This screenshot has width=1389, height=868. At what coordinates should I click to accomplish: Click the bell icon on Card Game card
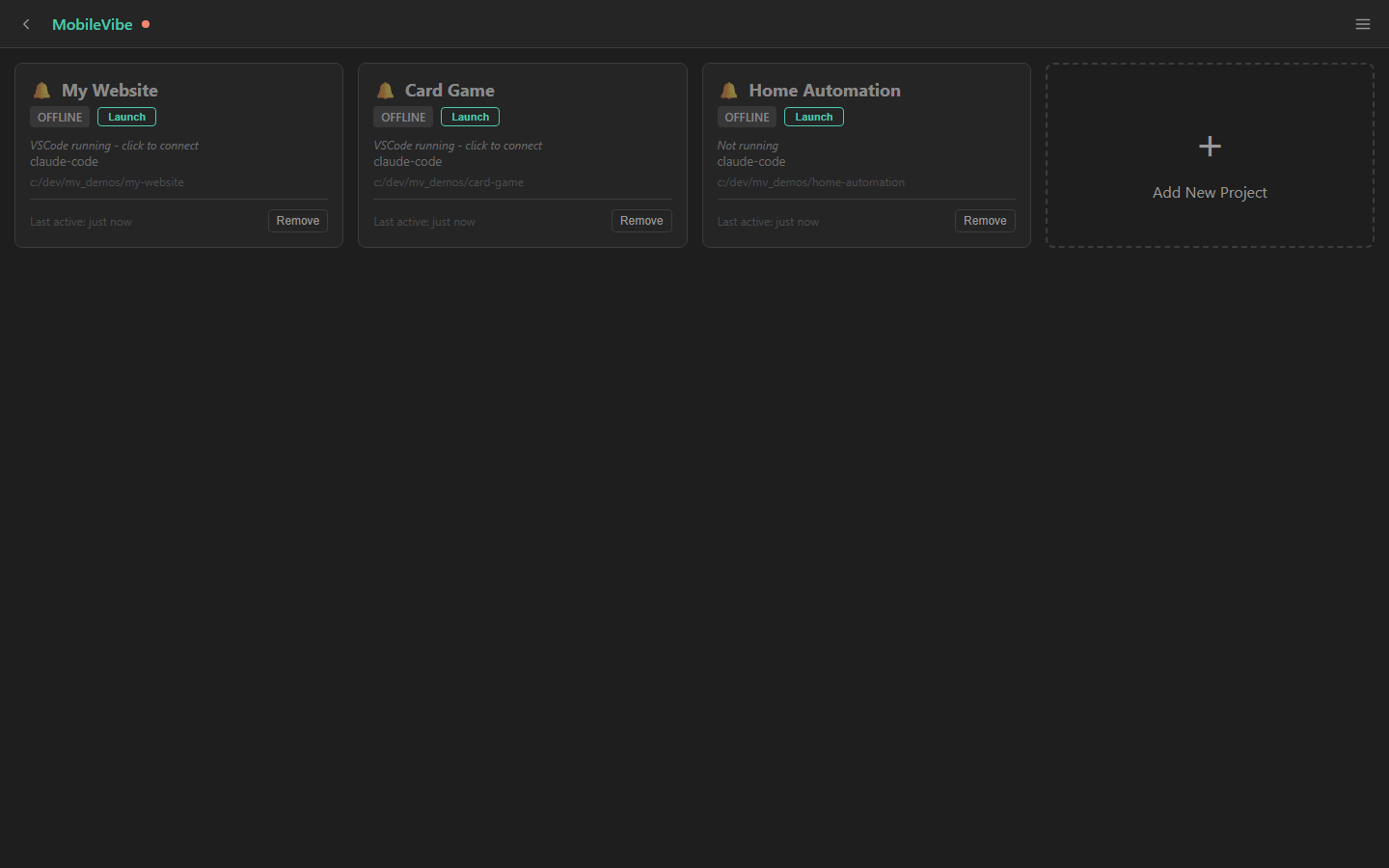click(x=386, y=90)
